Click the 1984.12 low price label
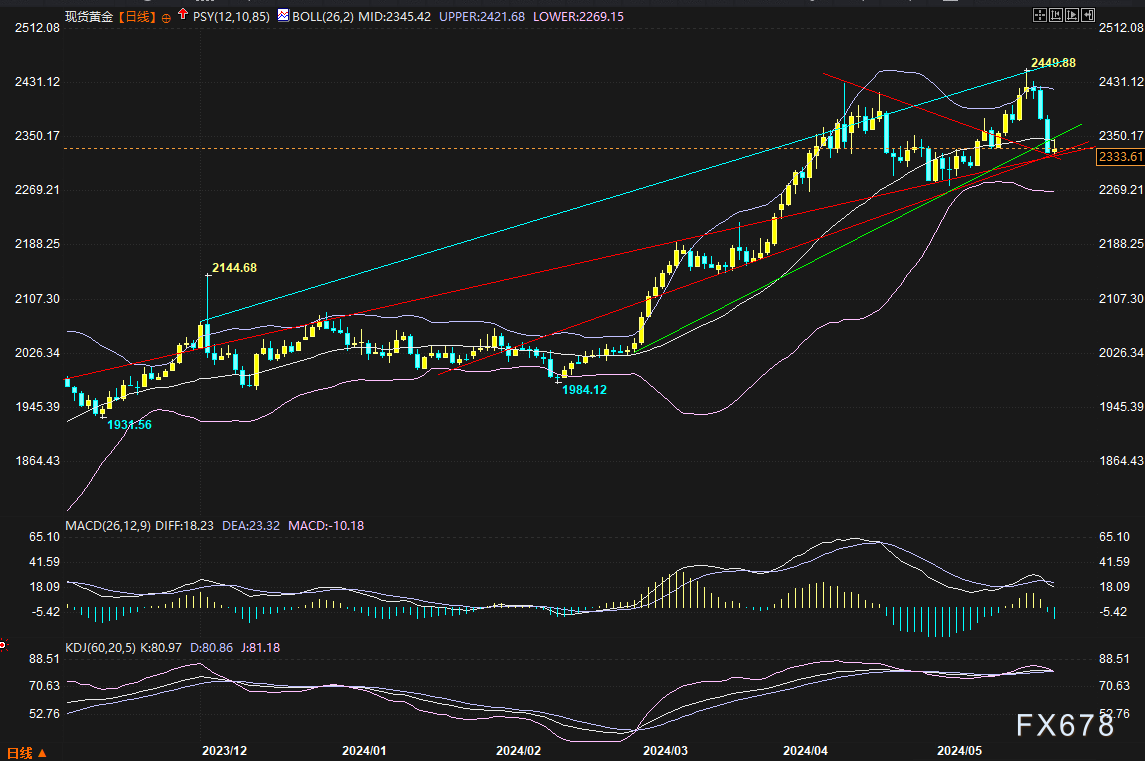1145x761 pixels. 583,390
